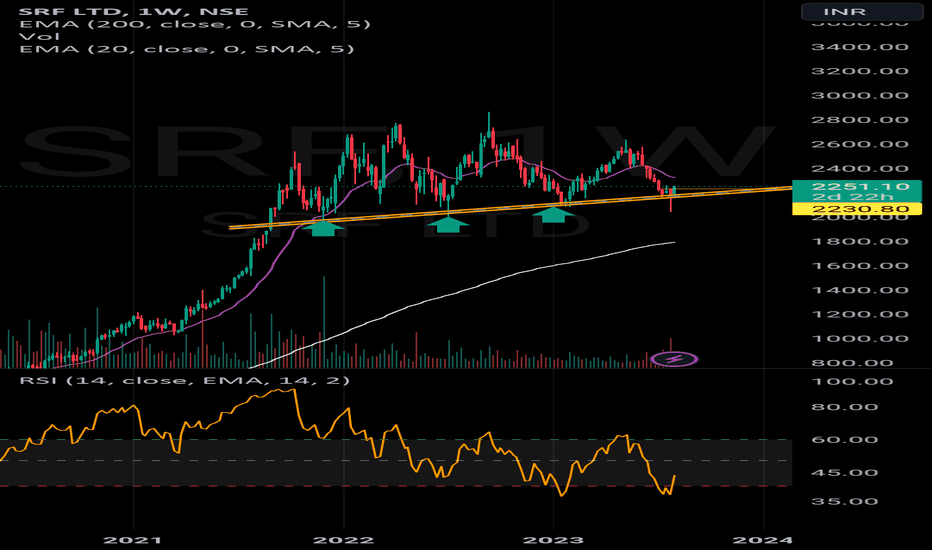The width and height of the screenshot is (932, 550).
Task: Click the 2022 label on time axis
Action: 344,540
